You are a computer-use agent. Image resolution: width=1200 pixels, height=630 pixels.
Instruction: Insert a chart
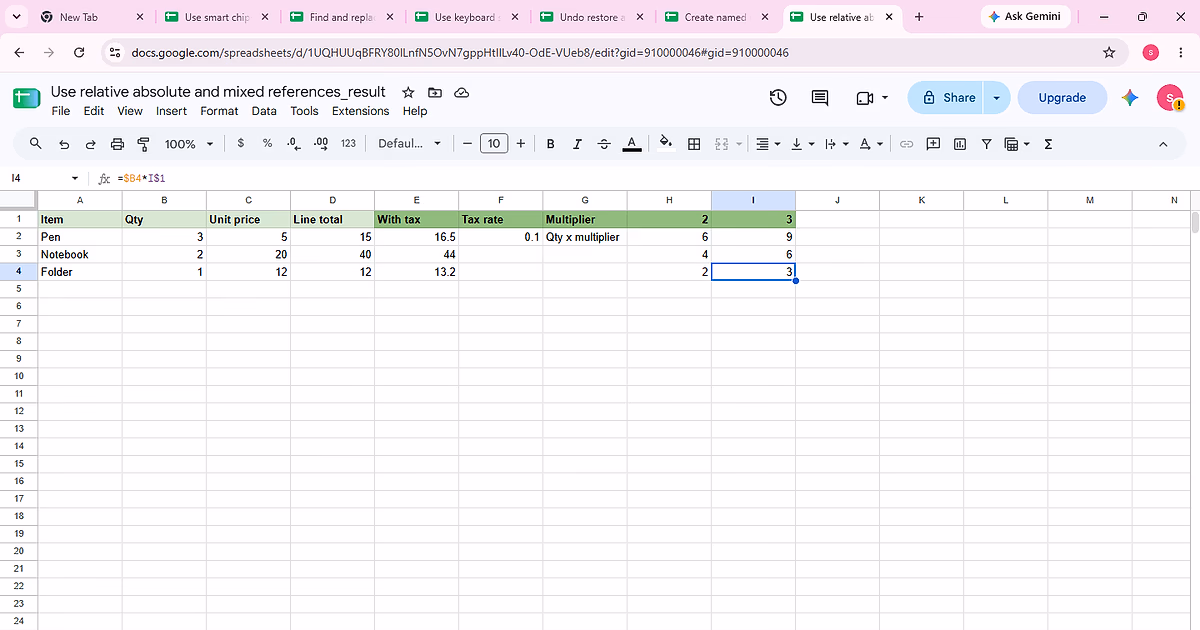click(x=960, y=144)
